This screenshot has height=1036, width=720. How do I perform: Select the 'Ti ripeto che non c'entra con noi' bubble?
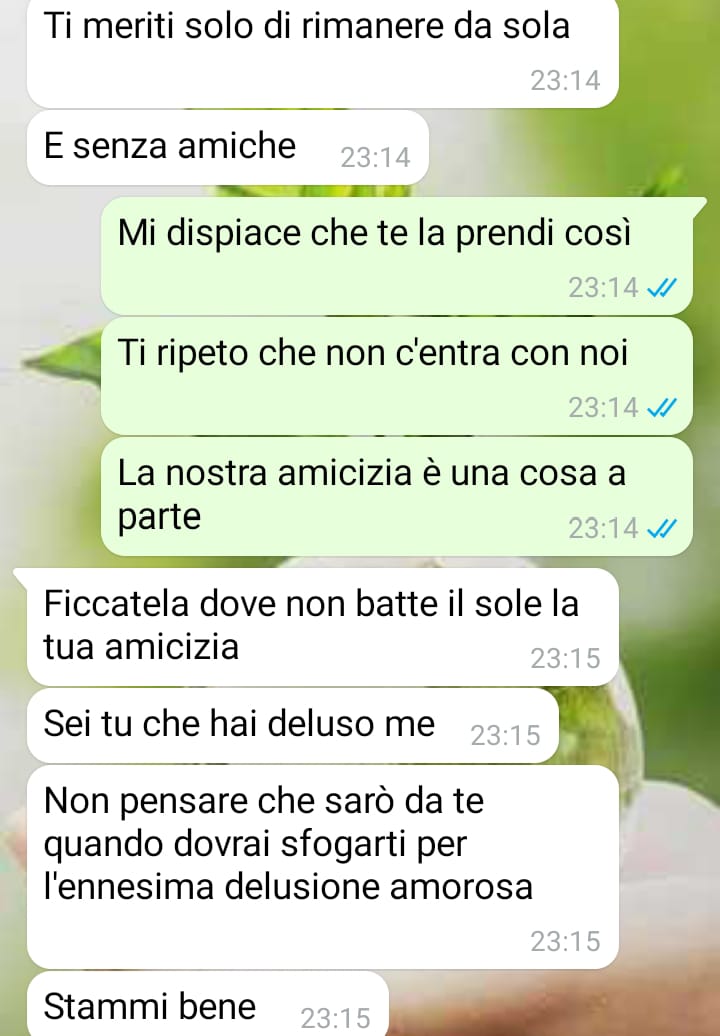[x=396, y=375]
